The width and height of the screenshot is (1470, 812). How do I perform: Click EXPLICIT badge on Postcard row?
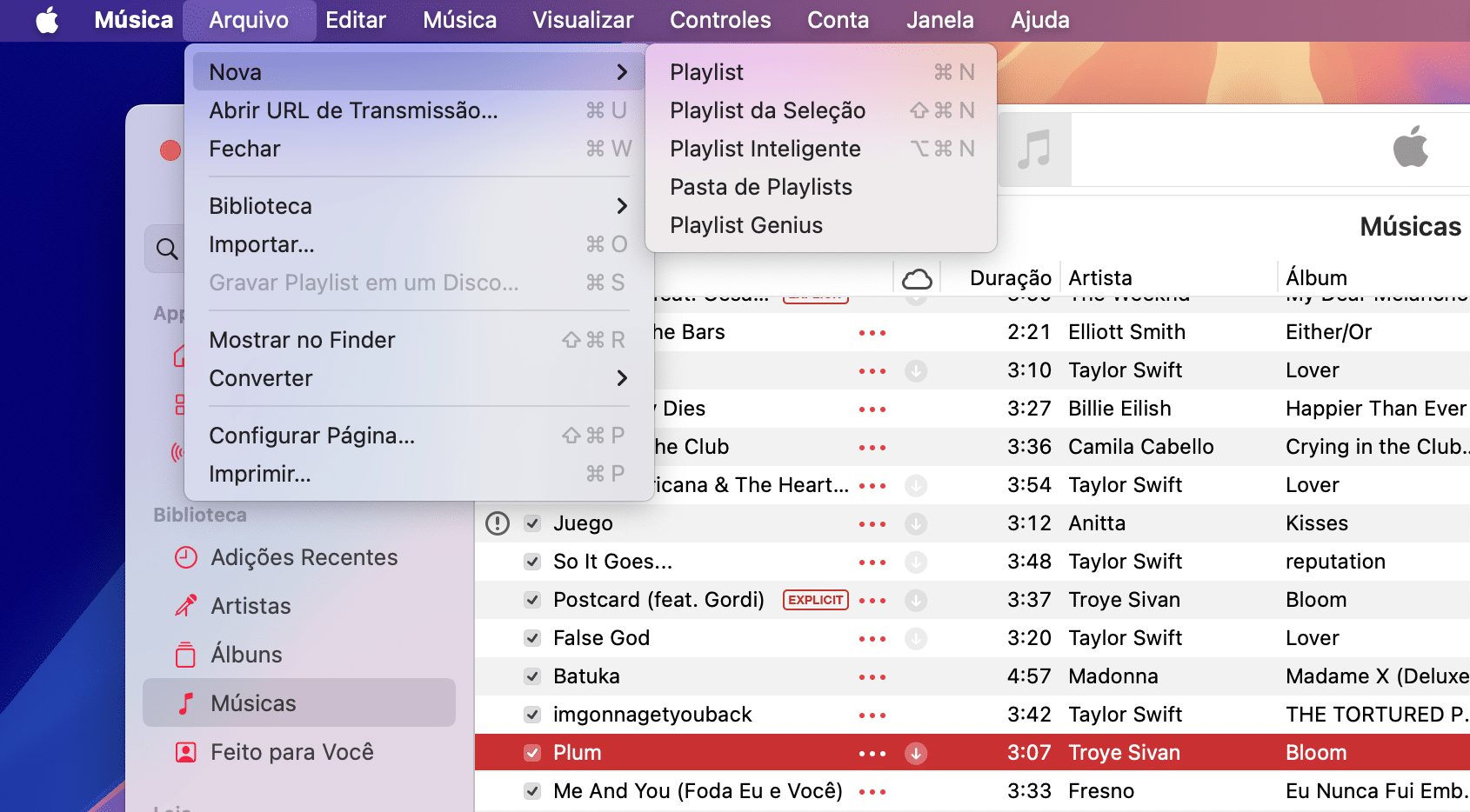pyautogui.click(x=816, y=600)
